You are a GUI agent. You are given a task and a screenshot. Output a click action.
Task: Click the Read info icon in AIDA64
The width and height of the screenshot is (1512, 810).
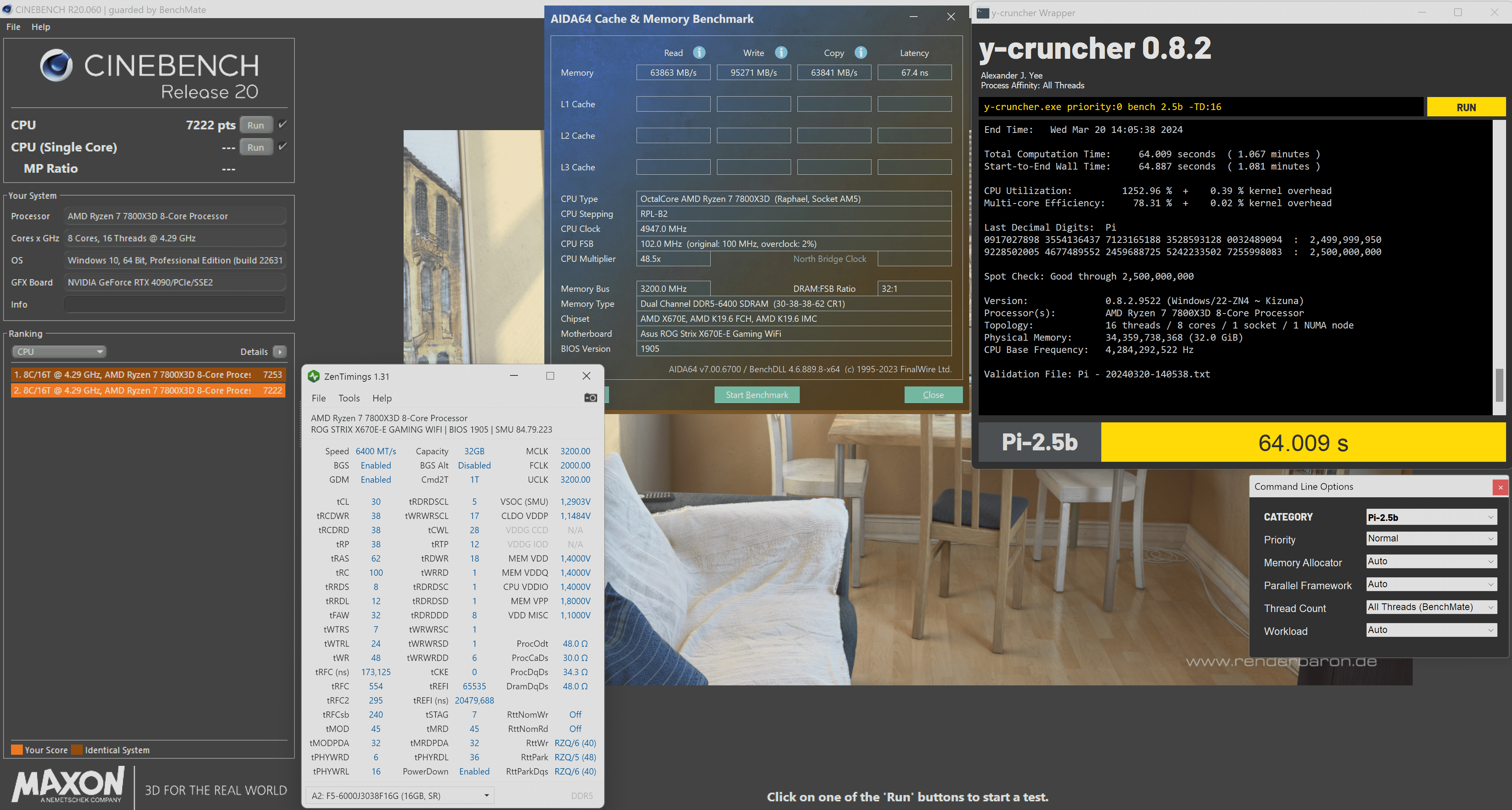click(698, 52)
